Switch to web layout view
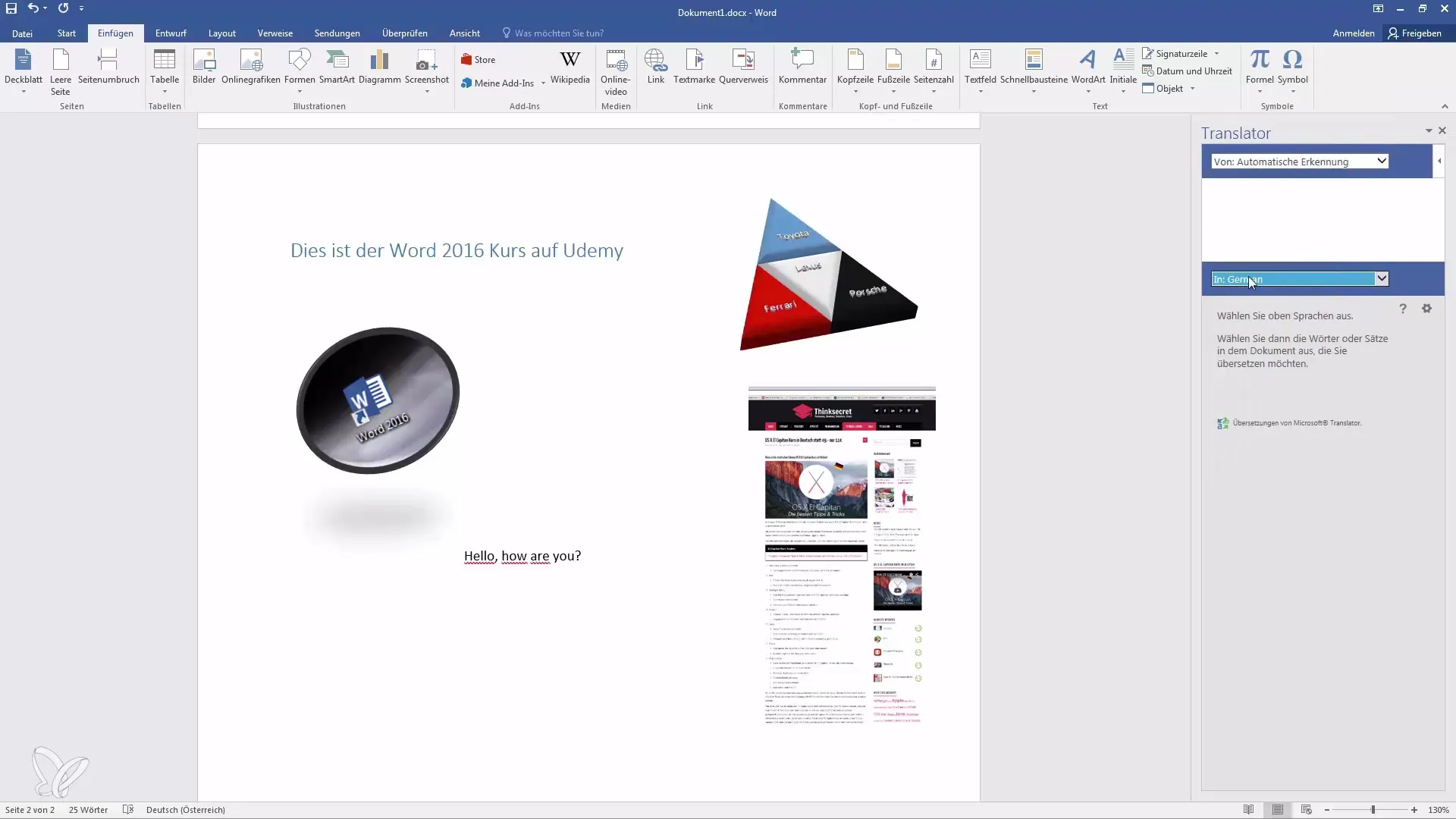This screenshot has width=1456, height=819. click(x=1306, y=810)
